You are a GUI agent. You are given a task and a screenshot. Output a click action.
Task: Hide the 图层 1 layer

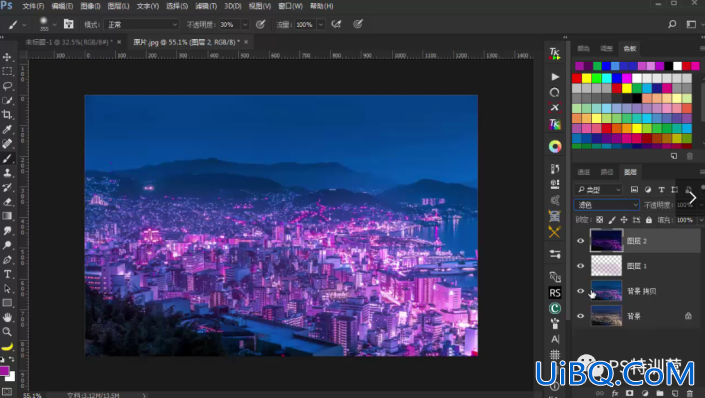click(x=580, y=266)
